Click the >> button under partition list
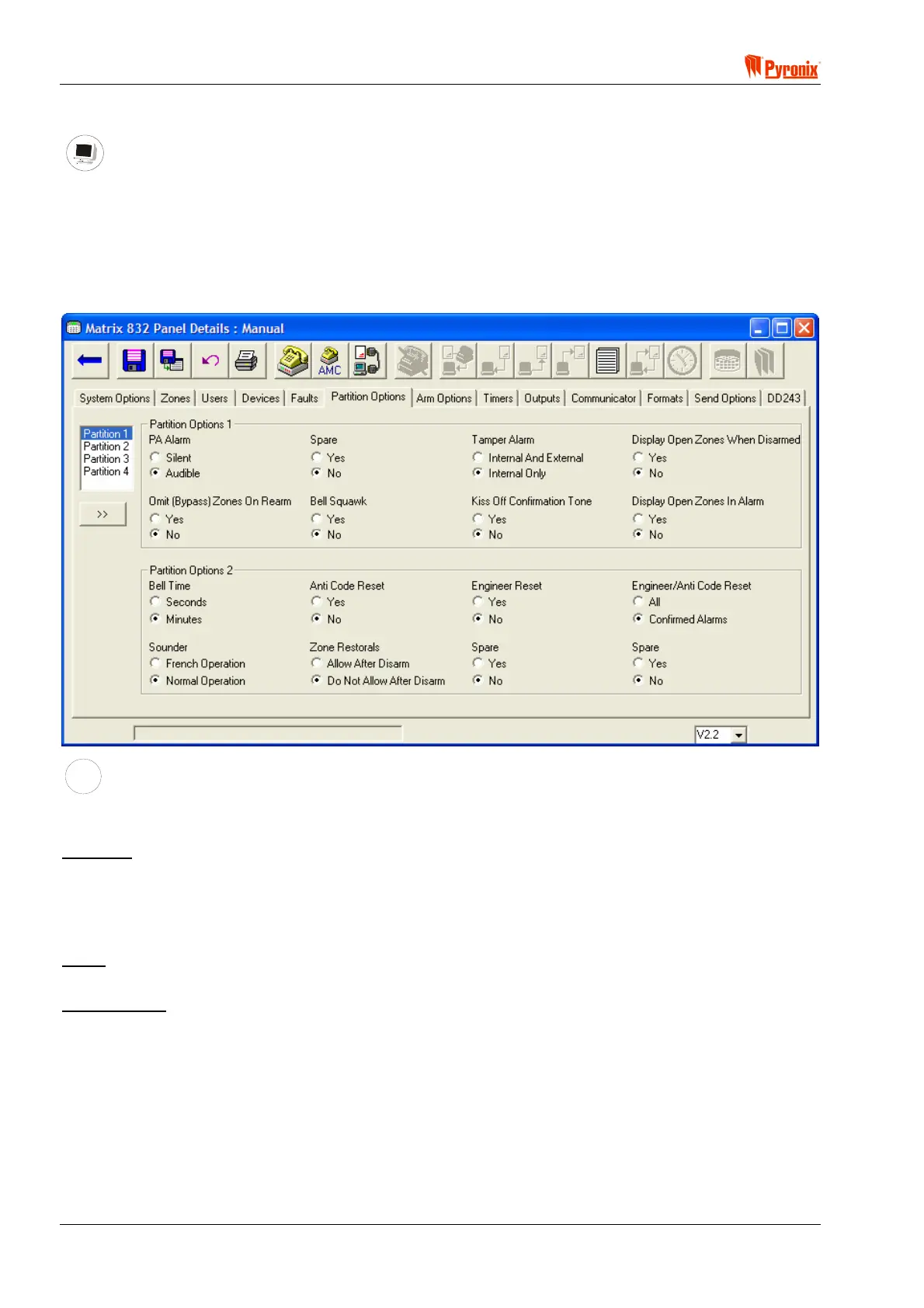924x1308 pixels. point(102,514)
